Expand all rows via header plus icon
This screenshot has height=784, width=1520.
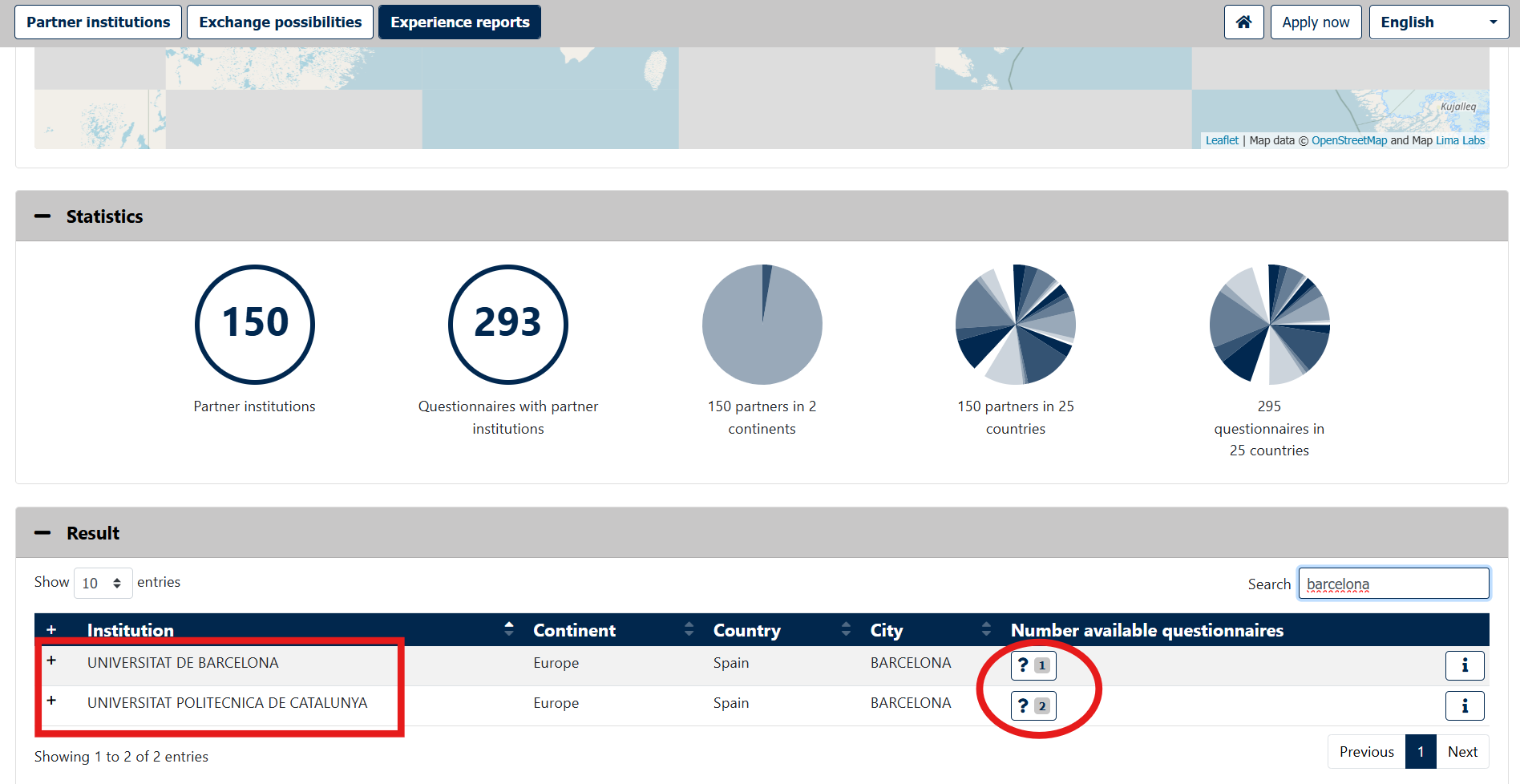(51, 630)
